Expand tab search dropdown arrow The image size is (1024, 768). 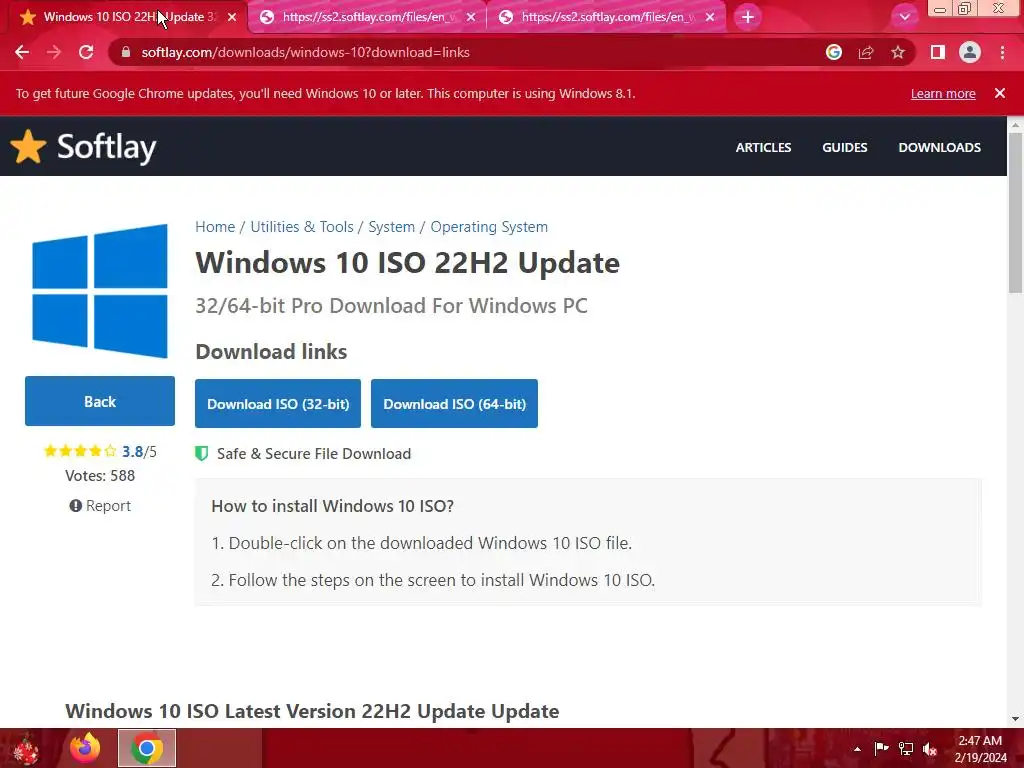[904, 17]
